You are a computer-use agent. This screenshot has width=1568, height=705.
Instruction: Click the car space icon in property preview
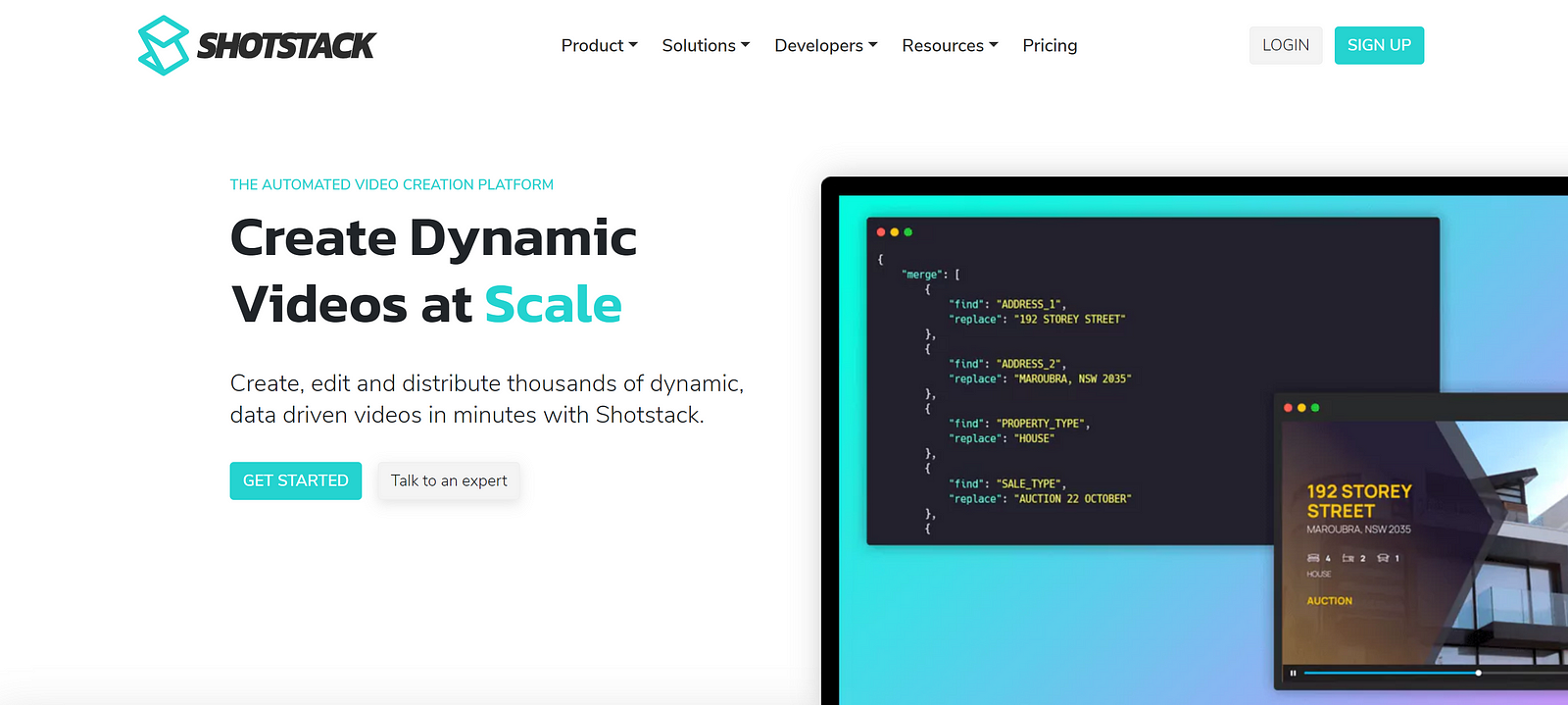pos(1383,558)
